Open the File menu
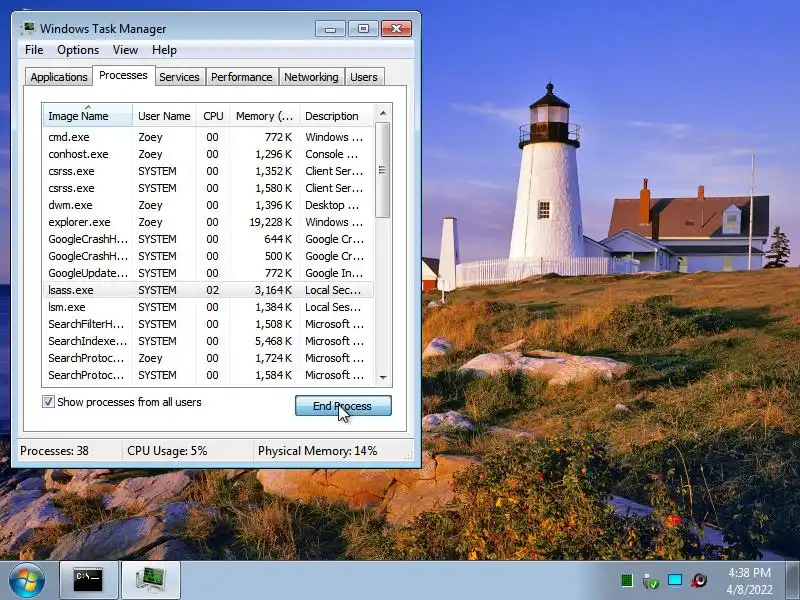The height and width of the screenshot is (600, 800). [x=34, y=50]
